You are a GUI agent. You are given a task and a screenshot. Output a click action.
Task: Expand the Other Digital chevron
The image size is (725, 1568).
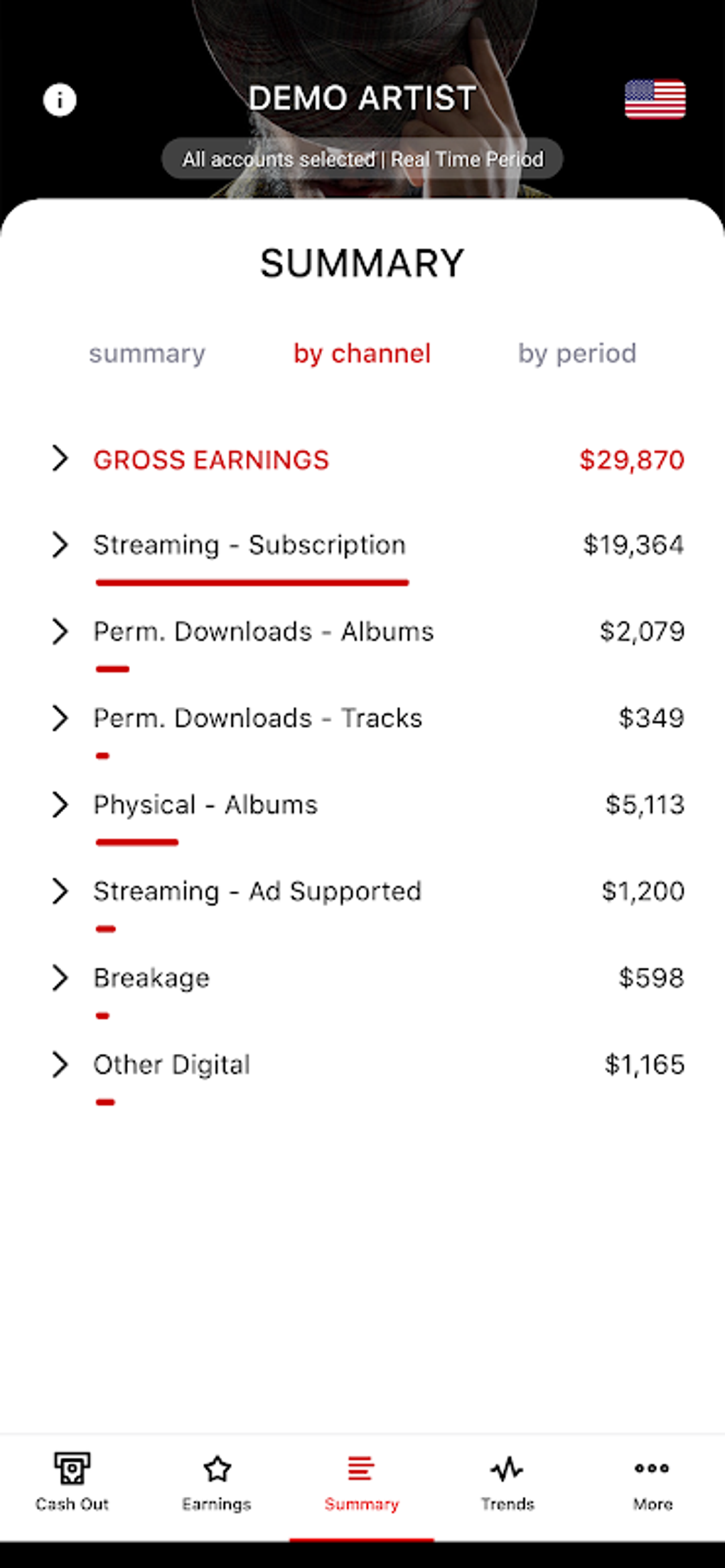60,1065
